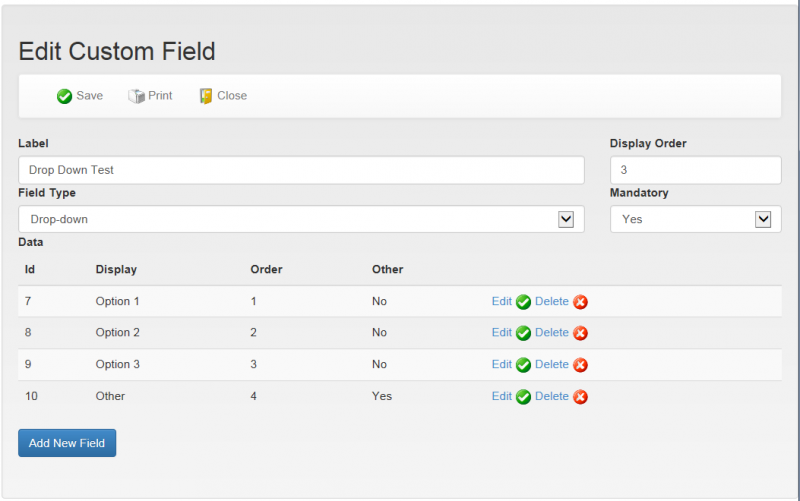Focus the Display Order input field
Viewport: 800px width, 501px height.
[695, 170]
